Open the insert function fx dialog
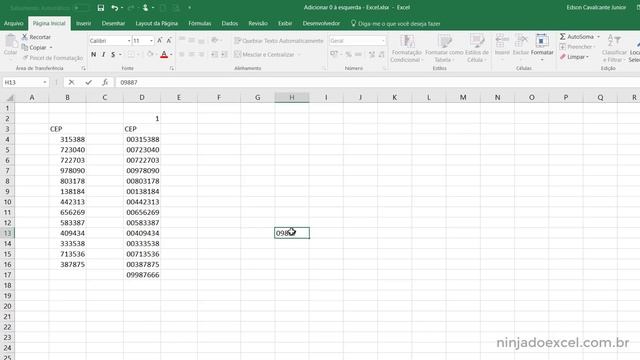Screen dimensions: 640x360 [105, 82]
